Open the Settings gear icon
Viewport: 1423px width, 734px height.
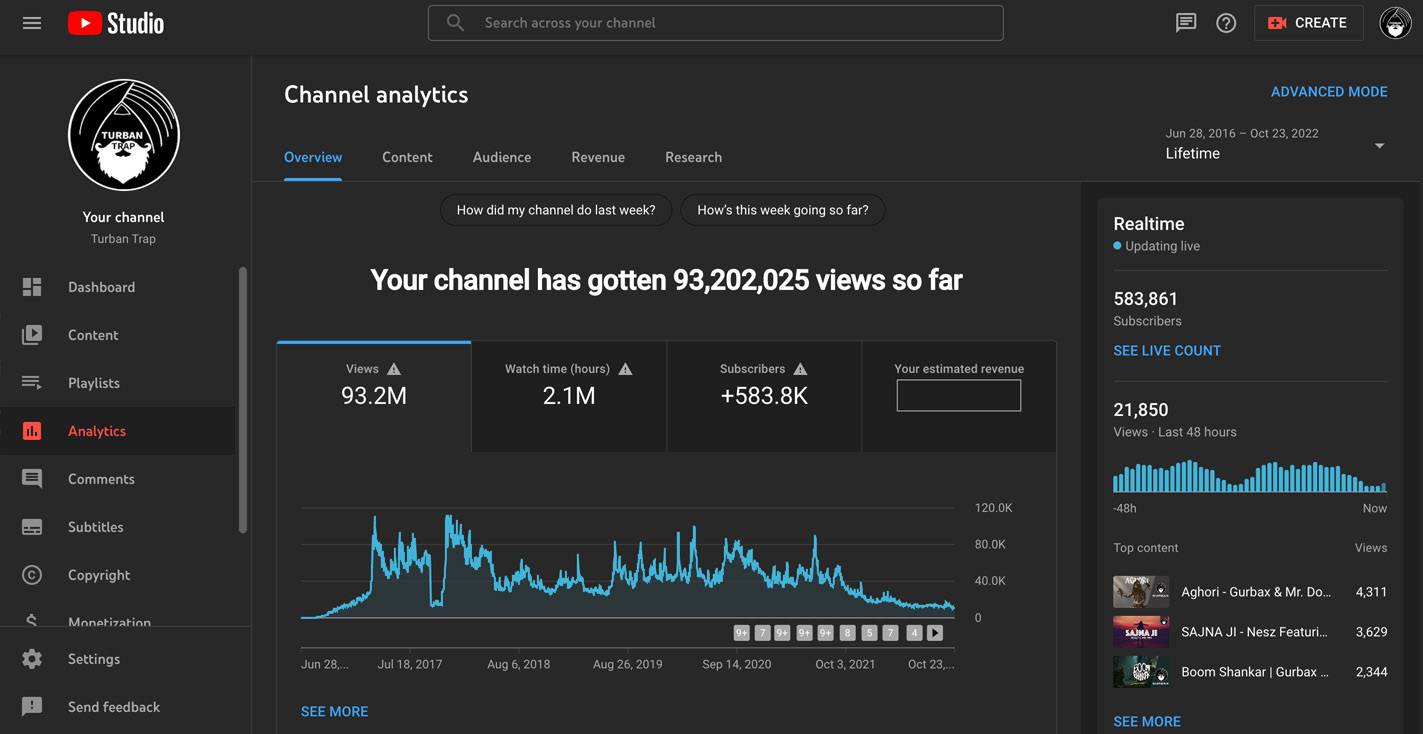pyautogui.click(x=32, y=659)
